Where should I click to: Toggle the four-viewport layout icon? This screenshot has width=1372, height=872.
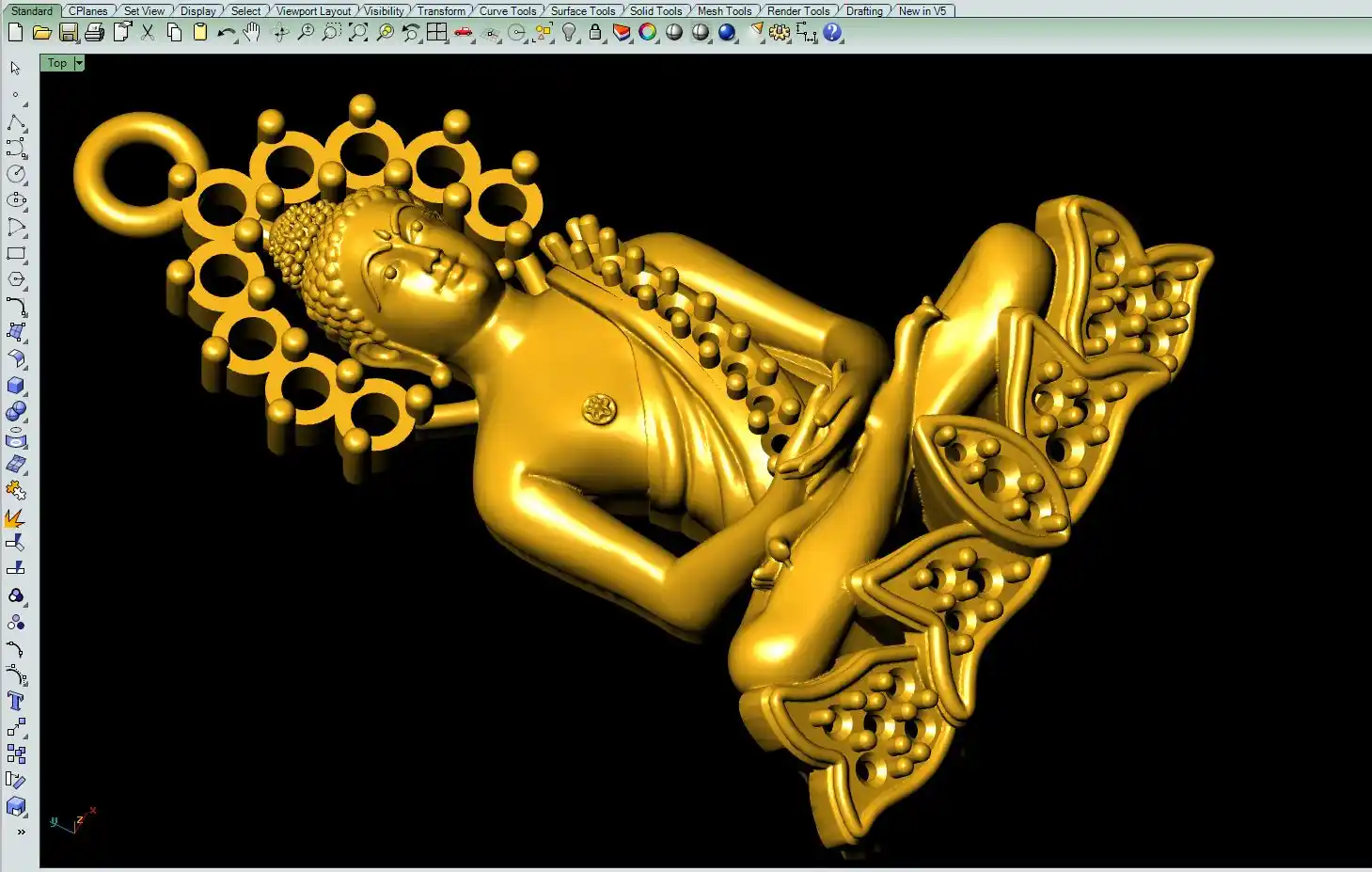coord(436,33)
